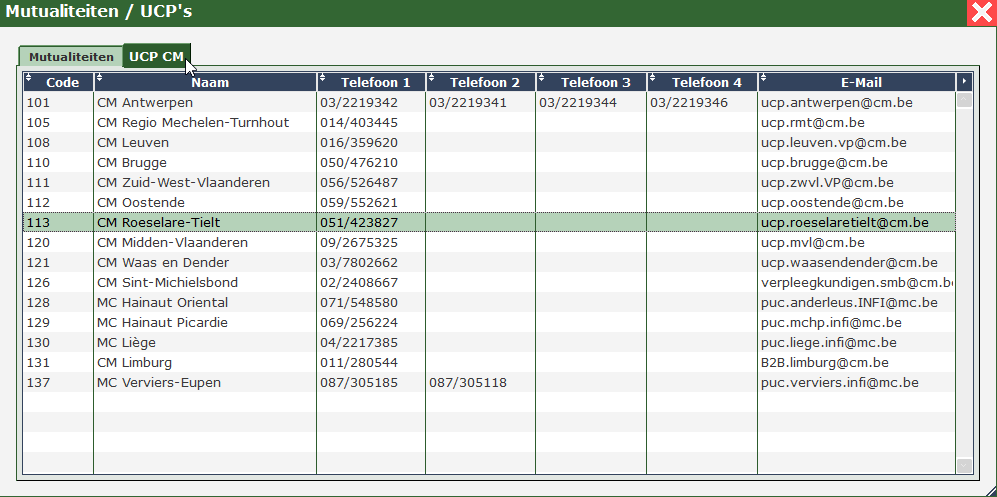Click email puc.liege.infi@mc.be

pos(829,343)
